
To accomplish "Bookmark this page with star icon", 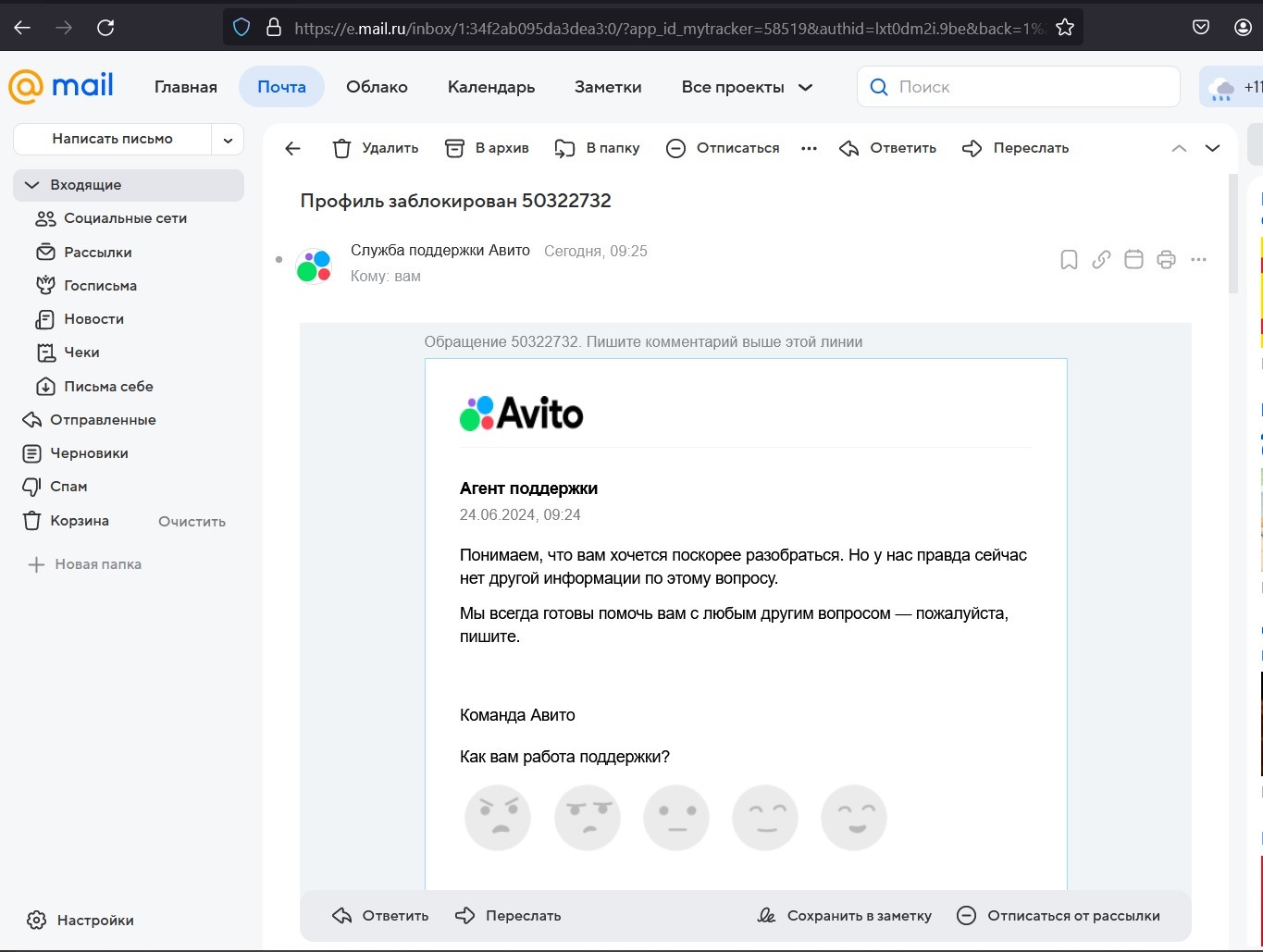I will point(1065,28).
